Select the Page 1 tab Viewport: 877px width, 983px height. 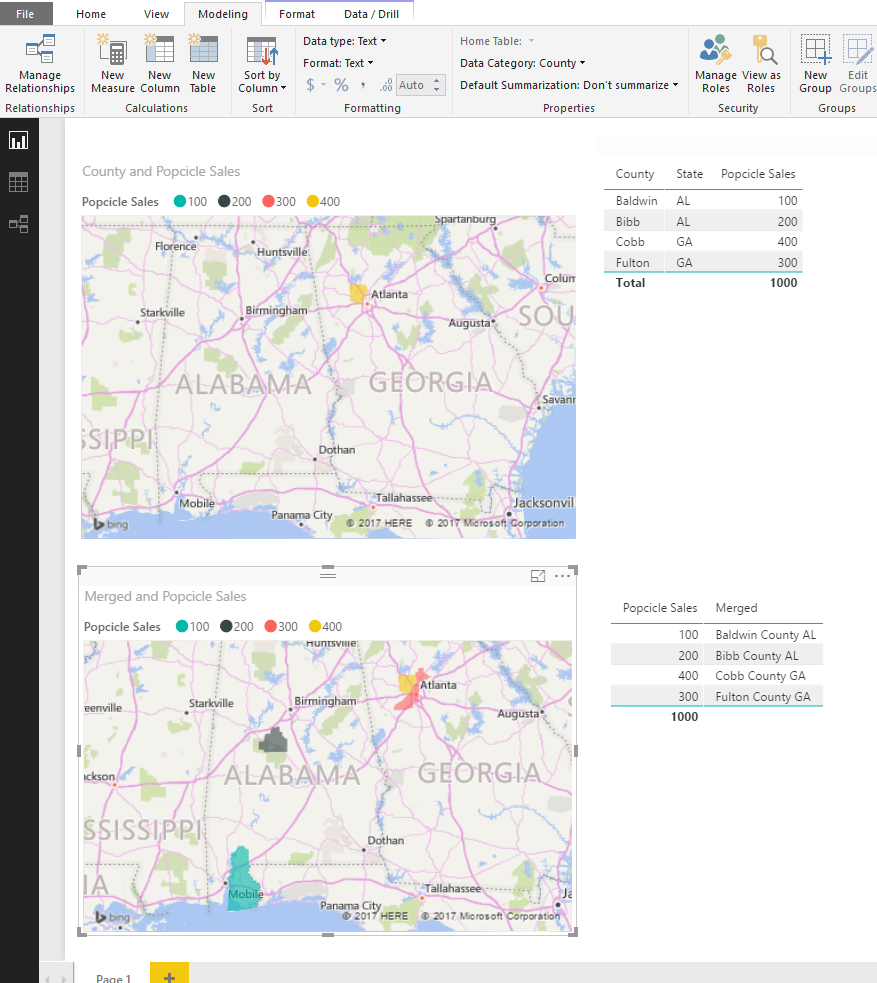(x=113, y=977)
